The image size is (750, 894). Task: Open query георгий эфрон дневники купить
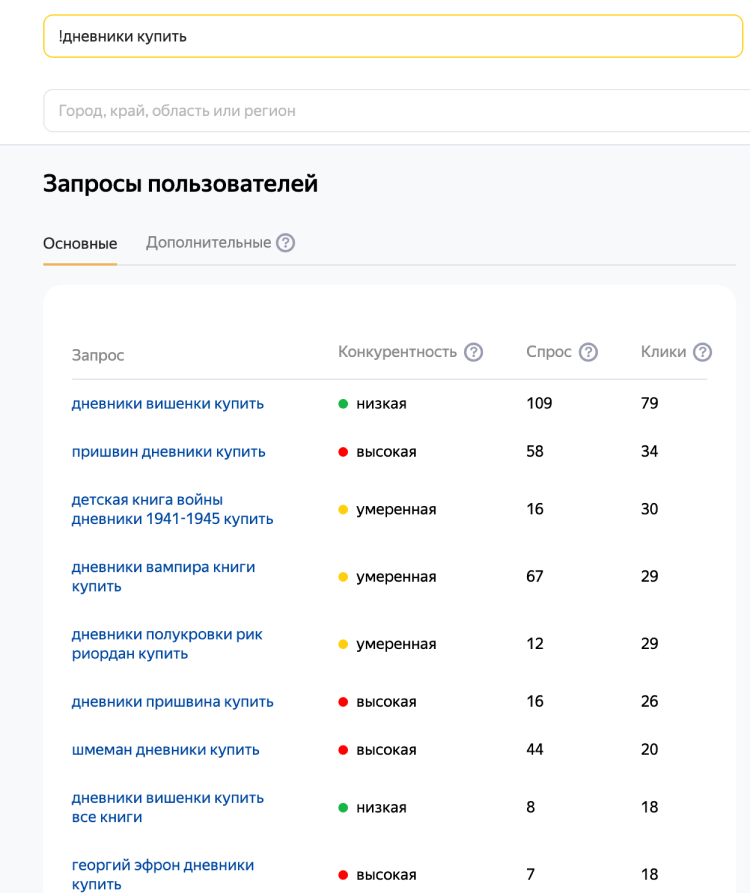coord(163,874)
